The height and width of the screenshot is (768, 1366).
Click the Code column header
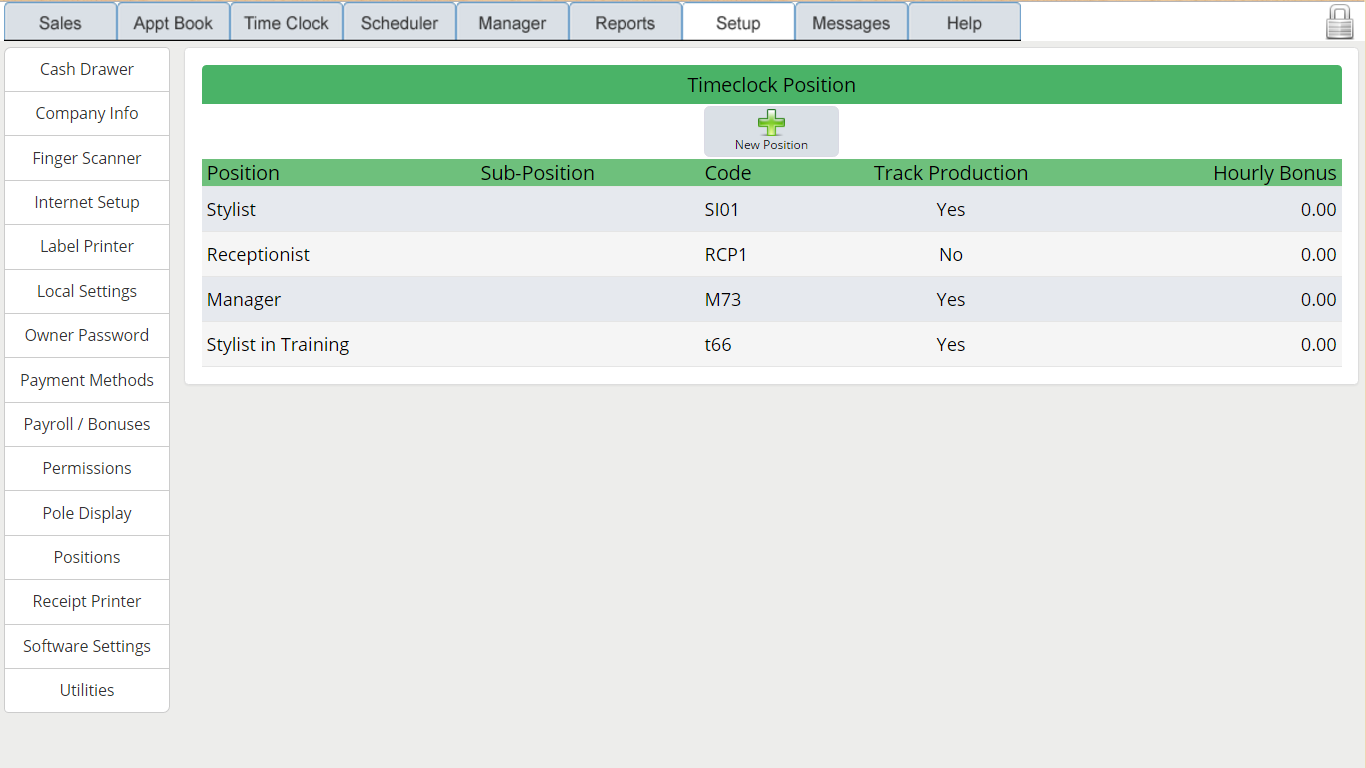tap(728, 173)
